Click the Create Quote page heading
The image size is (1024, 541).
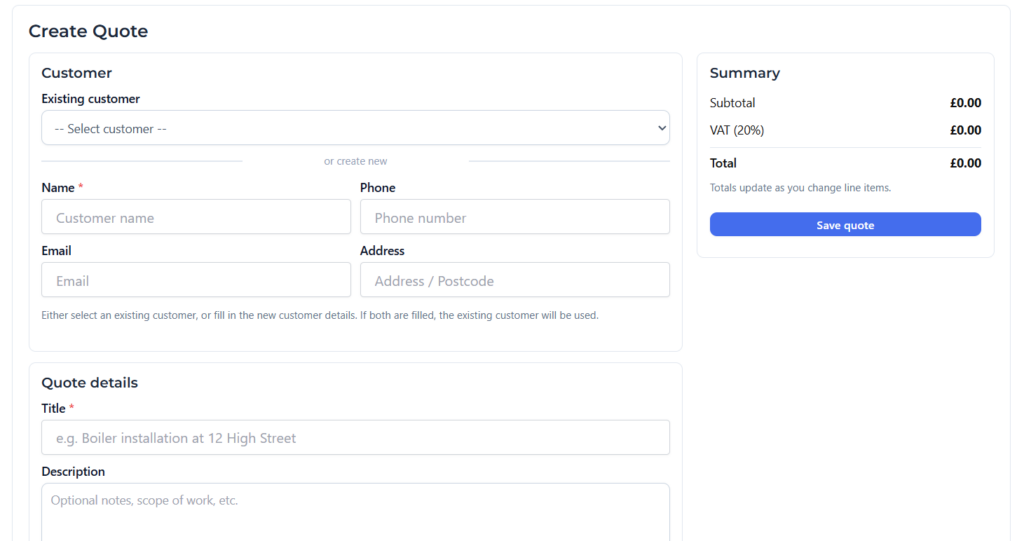pos(88,31)
